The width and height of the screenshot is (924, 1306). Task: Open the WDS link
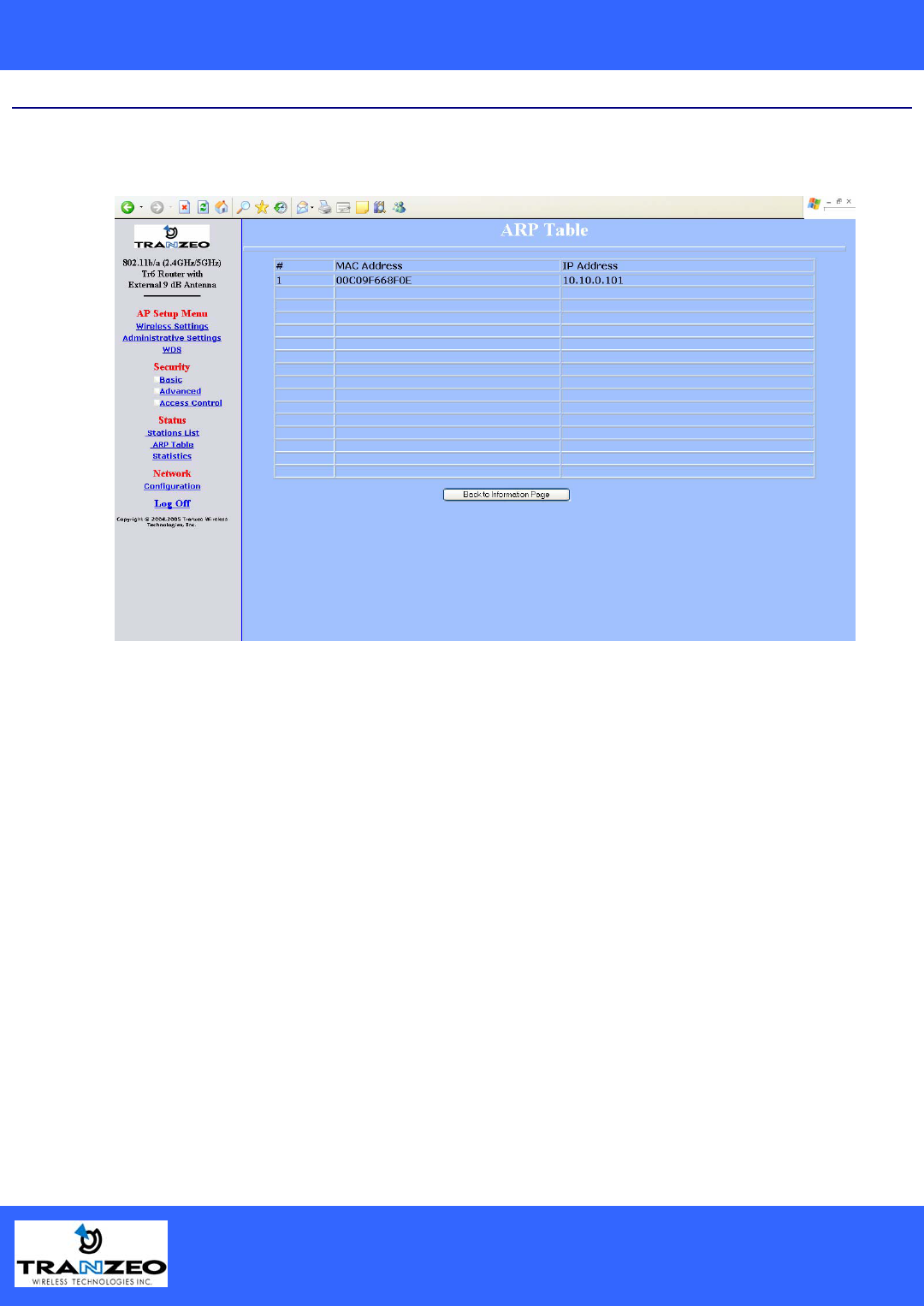[172, 349]
